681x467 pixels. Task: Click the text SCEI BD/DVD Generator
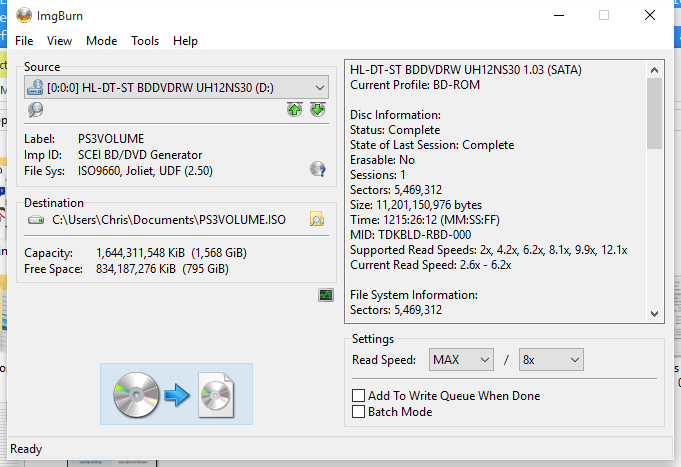140,155
